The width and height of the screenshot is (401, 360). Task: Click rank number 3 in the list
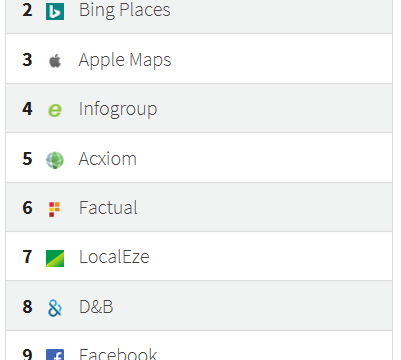(27, 60)
